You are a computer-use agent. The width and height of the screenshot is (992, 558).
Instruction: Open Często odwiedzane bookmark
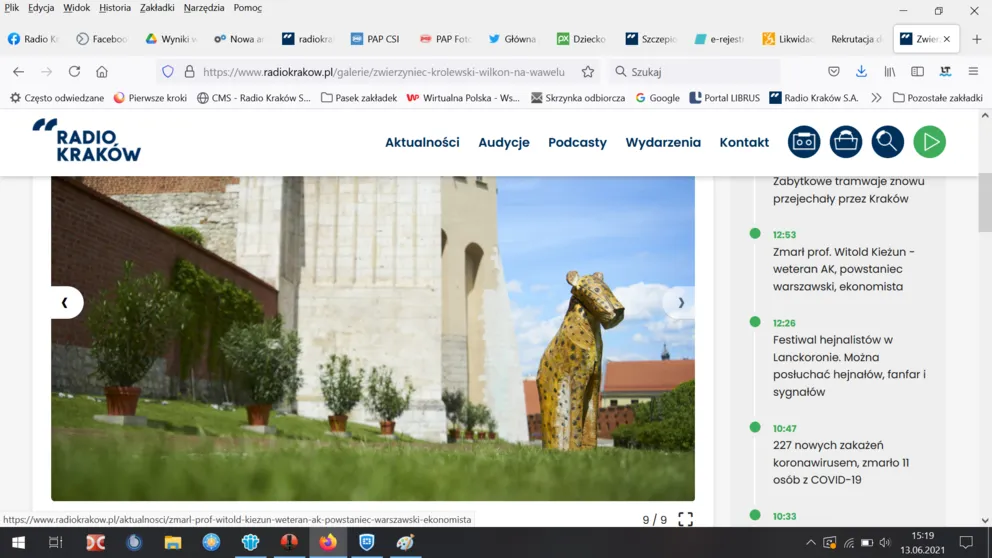(x=56, y=97)
